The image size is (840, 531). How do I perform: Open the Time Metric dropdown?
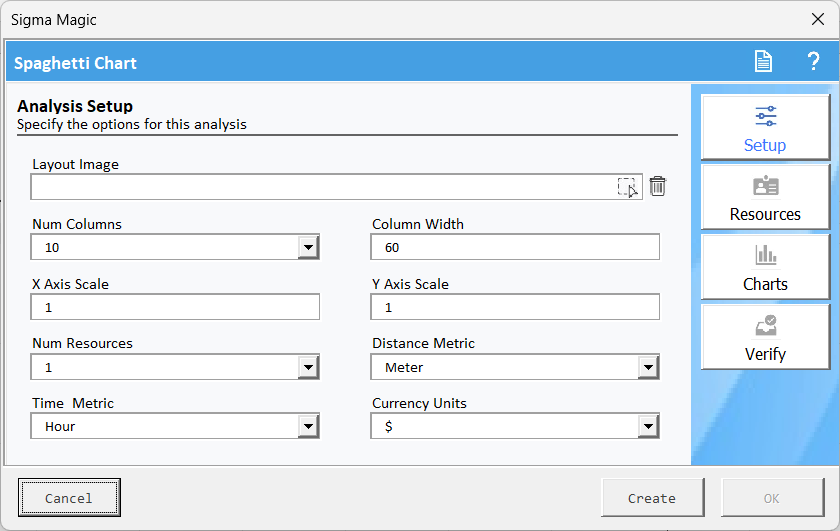[308, 427]
